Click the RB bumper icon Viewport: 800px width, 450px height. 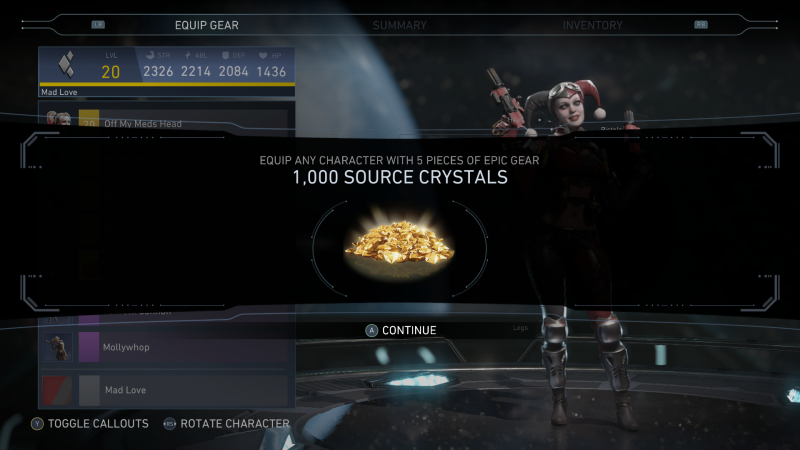701,24
